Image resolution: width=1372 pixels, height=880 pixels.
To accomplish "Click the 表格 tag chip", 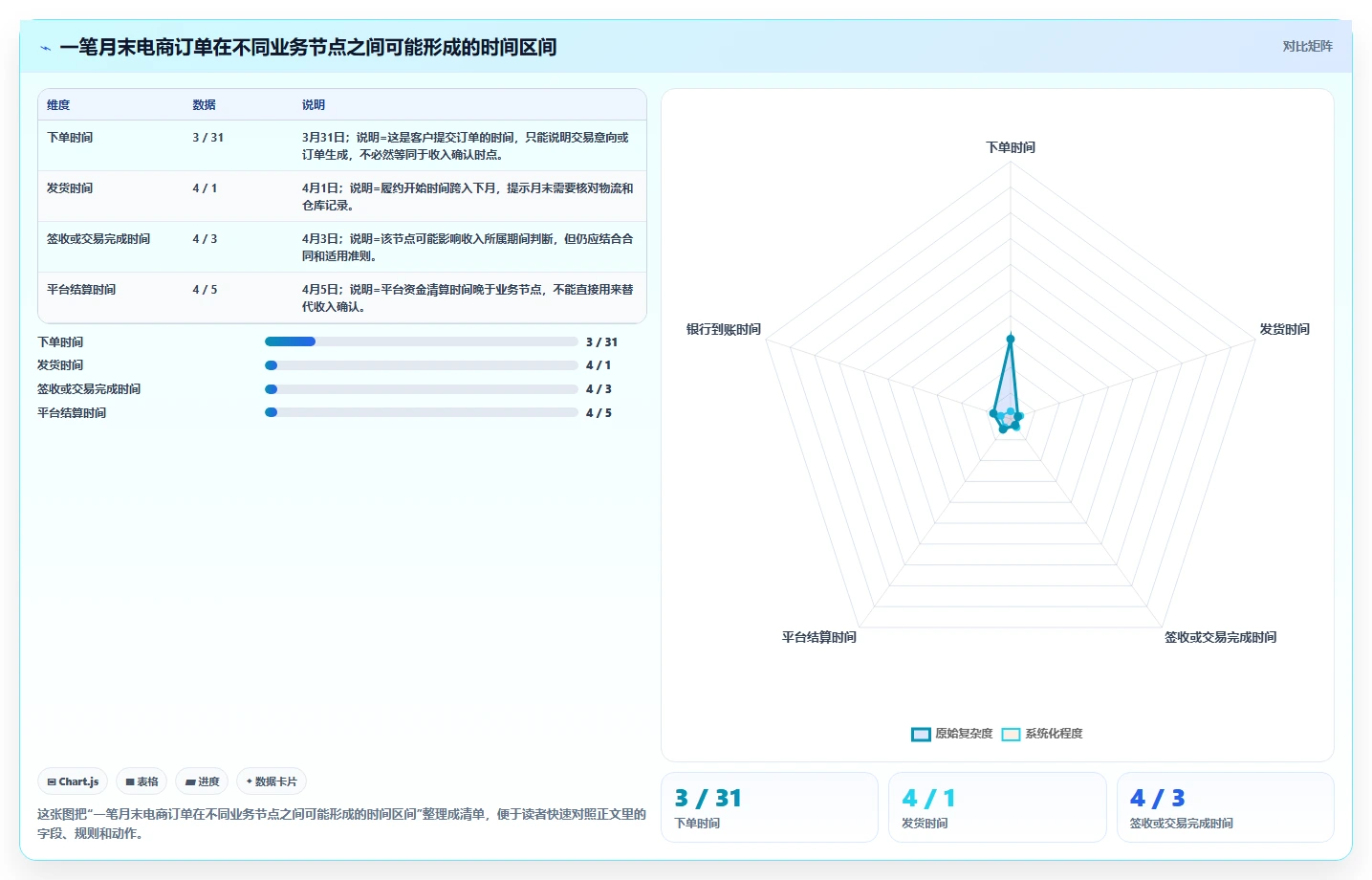I will pos(142,781).
